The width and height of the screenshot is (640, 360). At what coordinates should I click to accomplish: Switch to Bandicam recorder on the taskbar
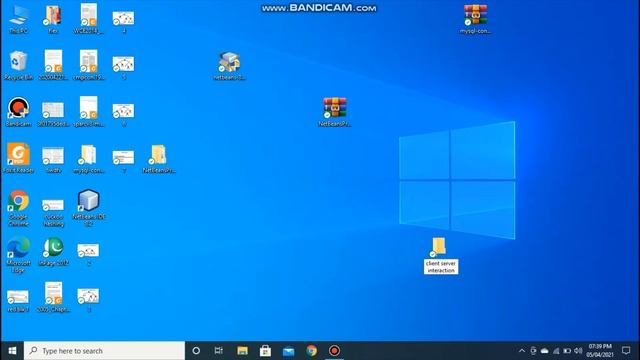tap(334, 351)
